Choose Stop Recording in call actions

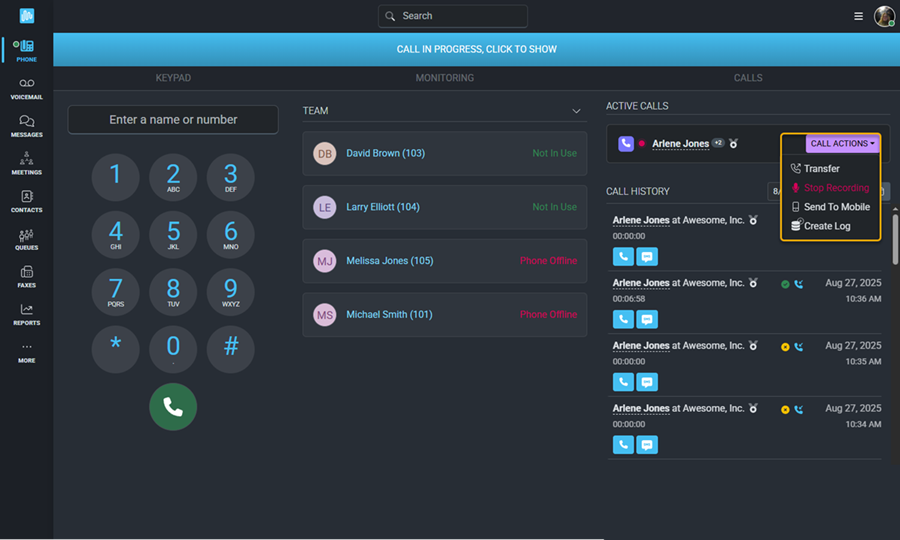(836, 188)
